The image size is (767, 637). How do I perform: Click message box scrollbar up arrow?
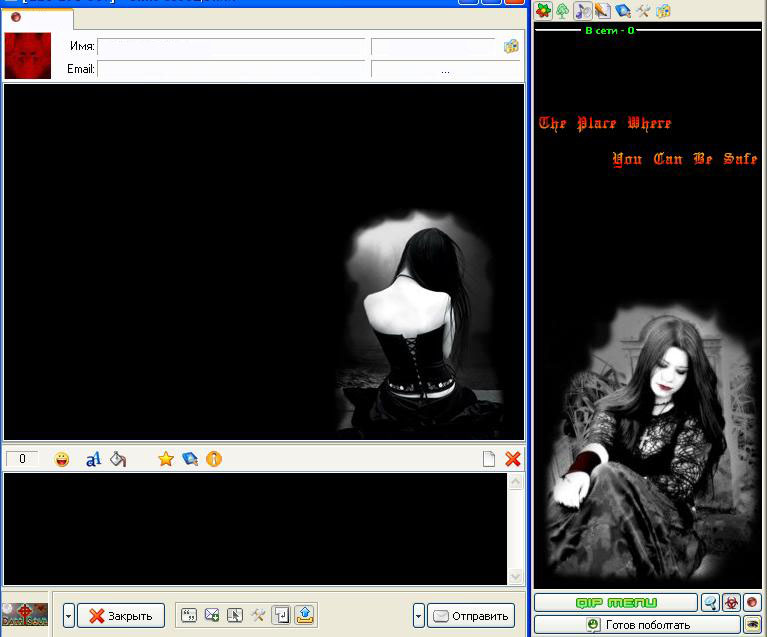(x=516, y=482)
